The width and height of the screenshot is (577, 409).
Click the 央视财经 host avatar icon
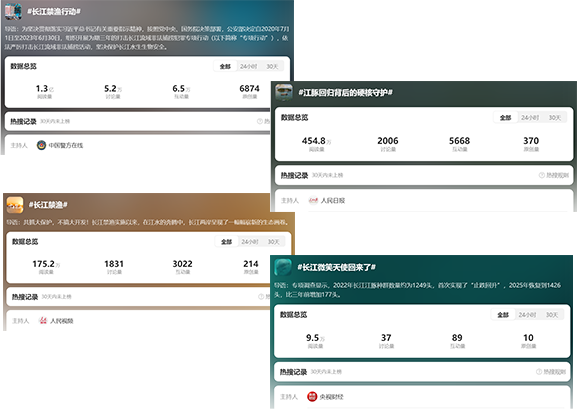312,396
